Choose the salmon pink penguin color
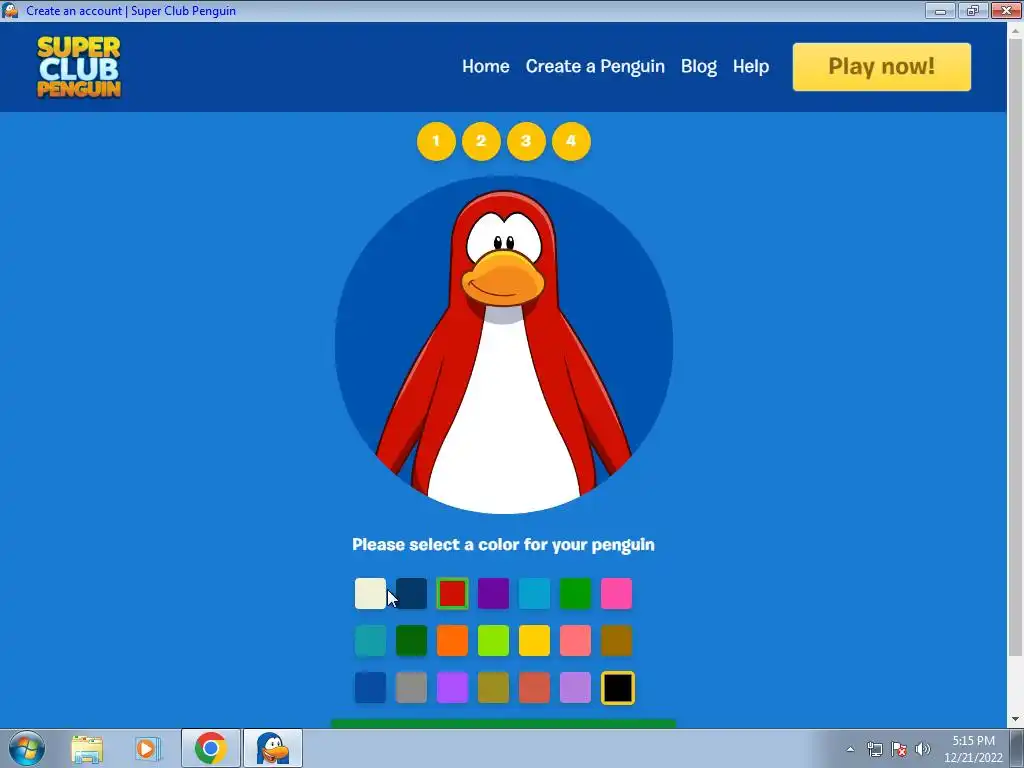1024x768 pixels. tap(575, 641)
